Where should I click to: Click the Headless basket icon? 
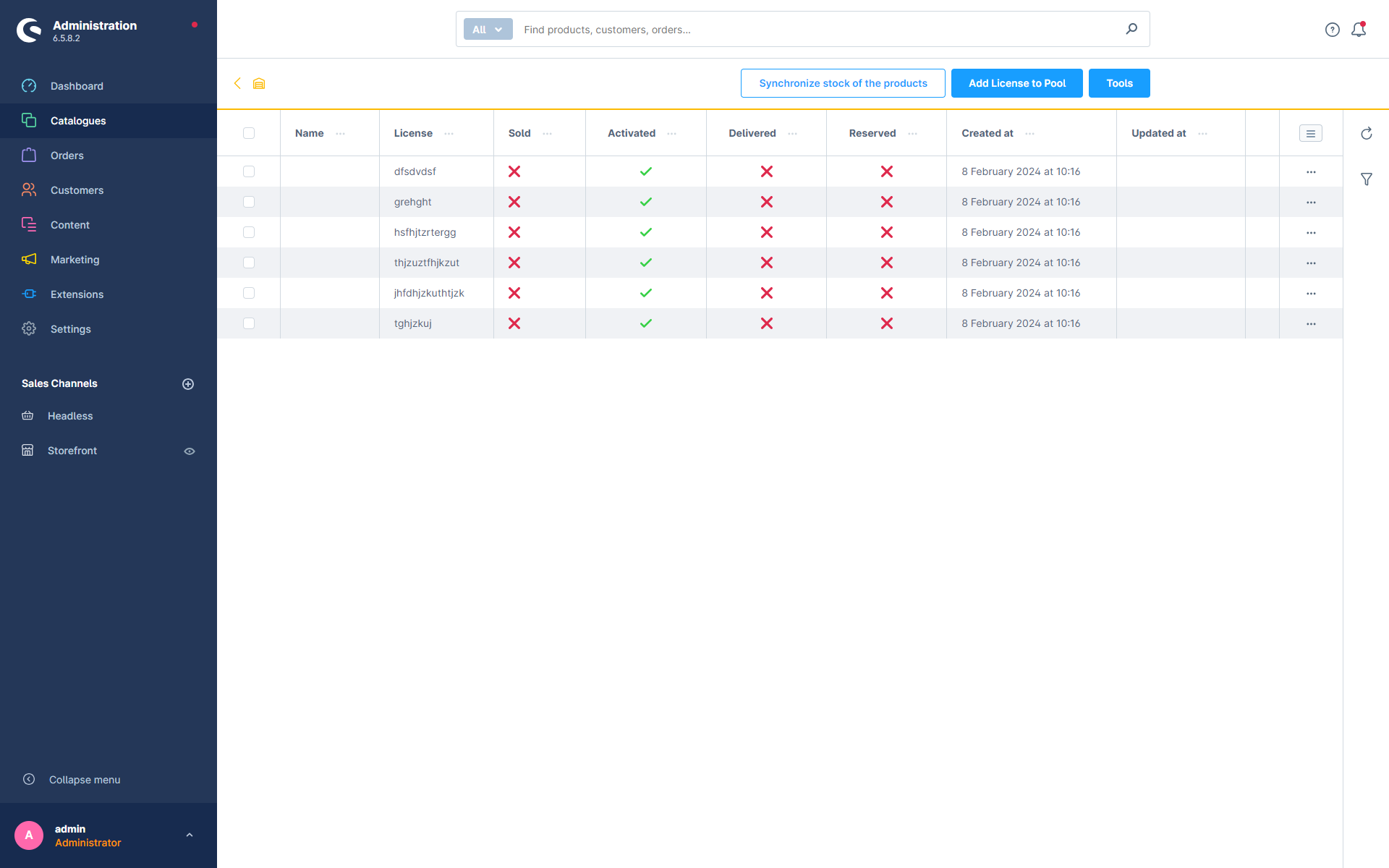tap(27, 416)
